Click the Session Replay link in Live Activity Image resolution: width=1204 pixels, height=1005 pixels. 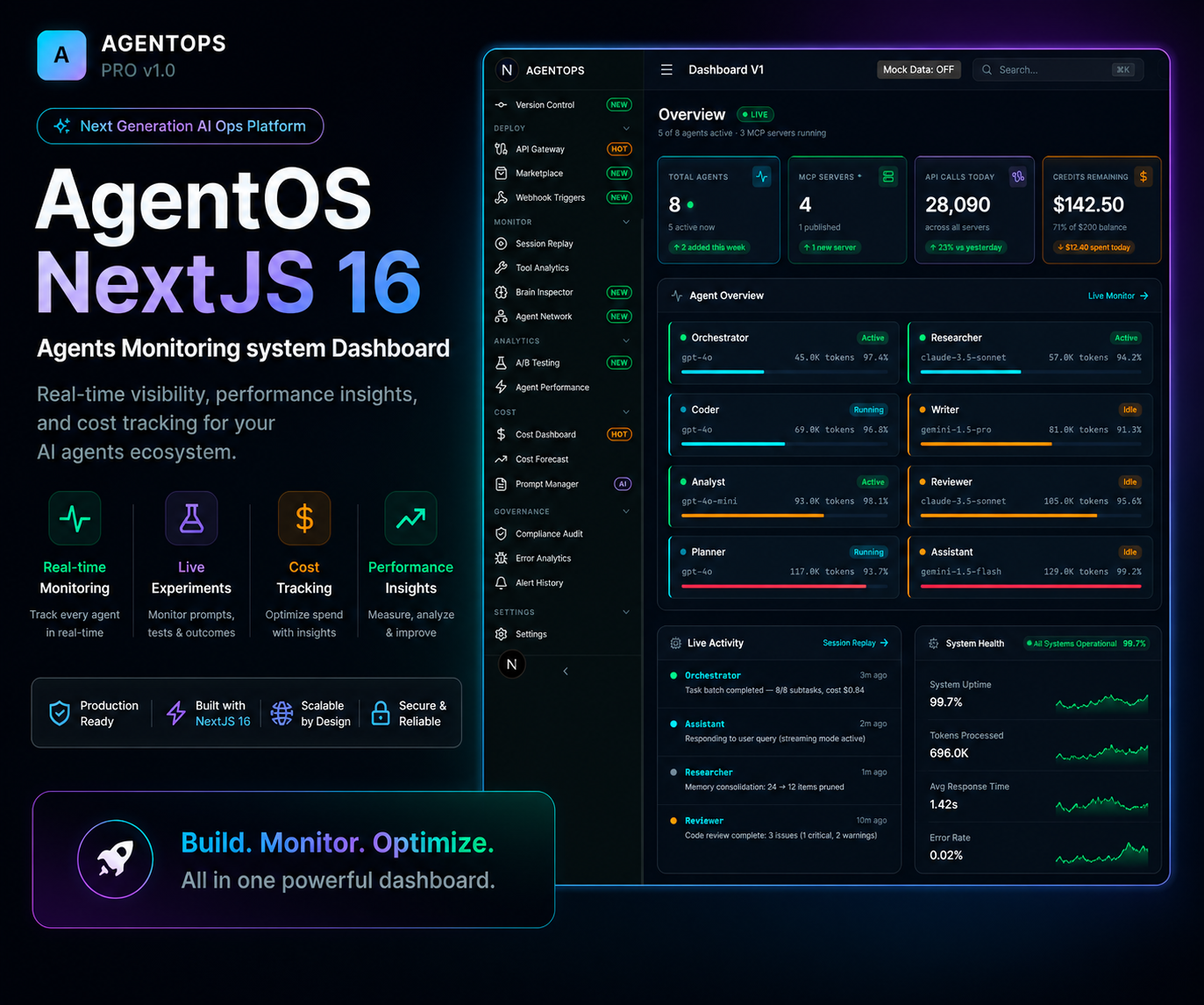click(x=855, y=643)
